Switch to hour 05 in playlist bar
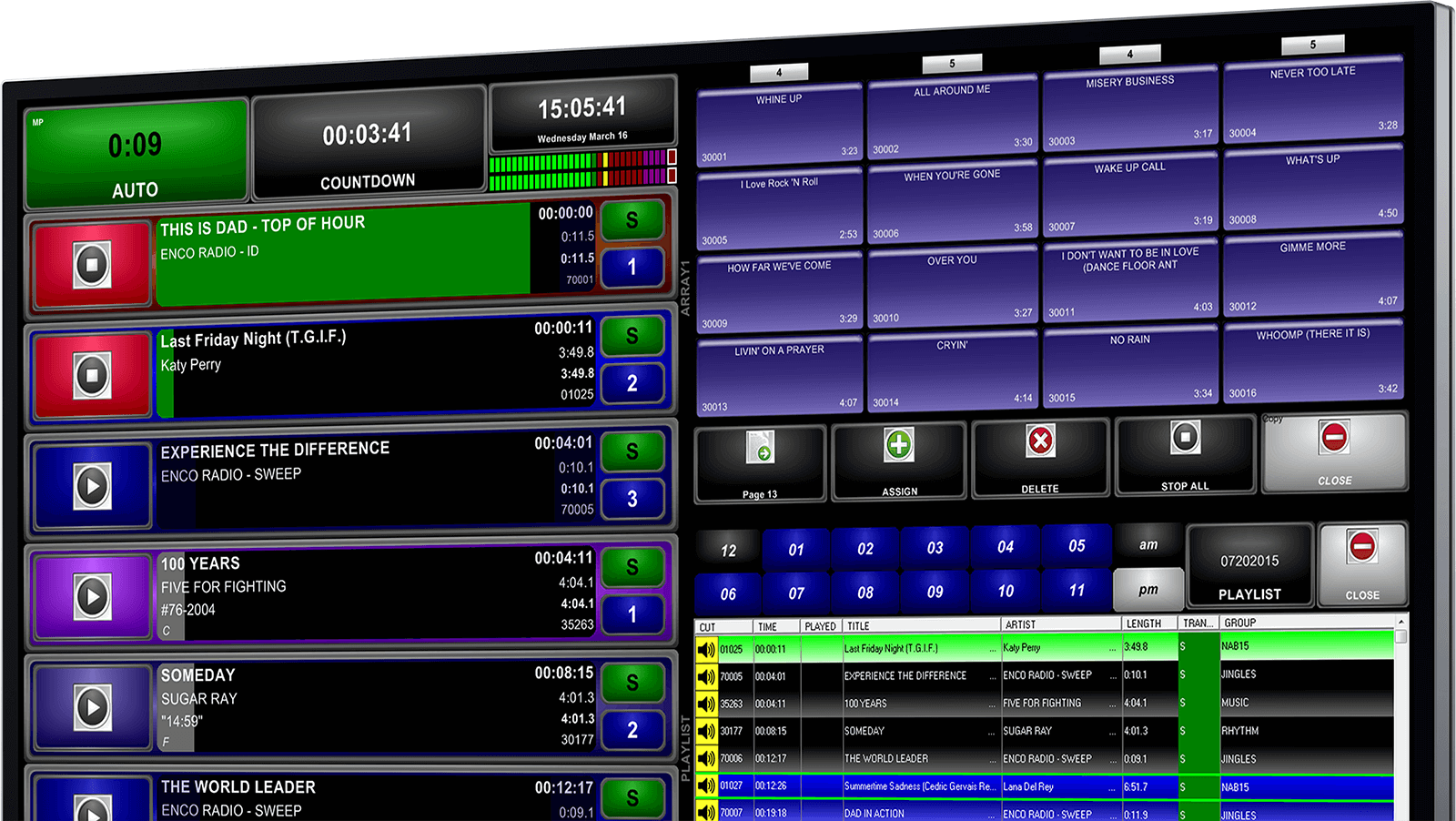Screen dimensions: 1456x821 point(1077,546)
